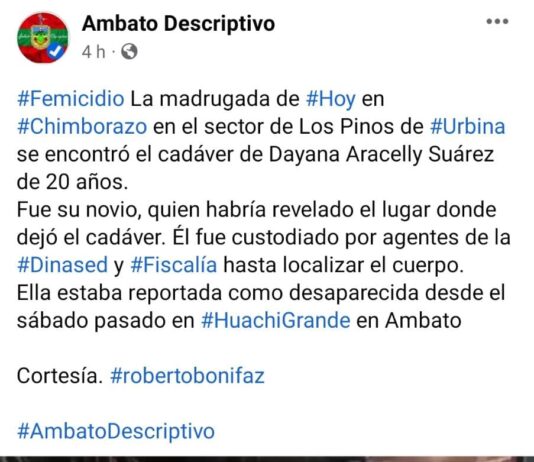Open the #Dinased hashtag
This screenshot has height=462, width=534.
[62, 265]
